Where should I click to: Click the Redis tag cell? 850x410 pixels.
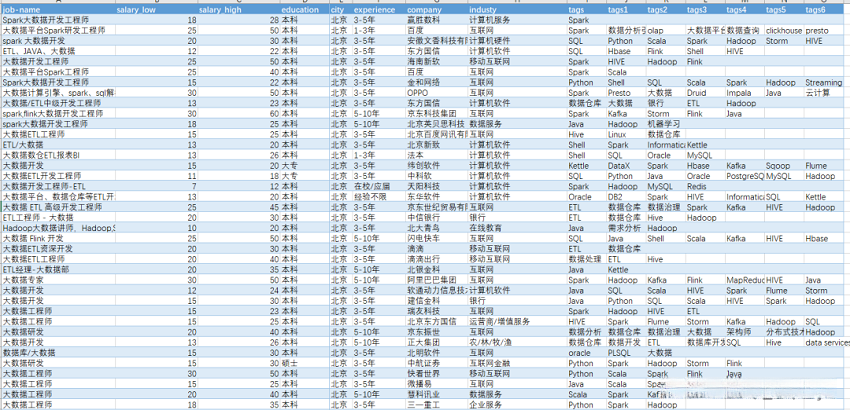705,187
